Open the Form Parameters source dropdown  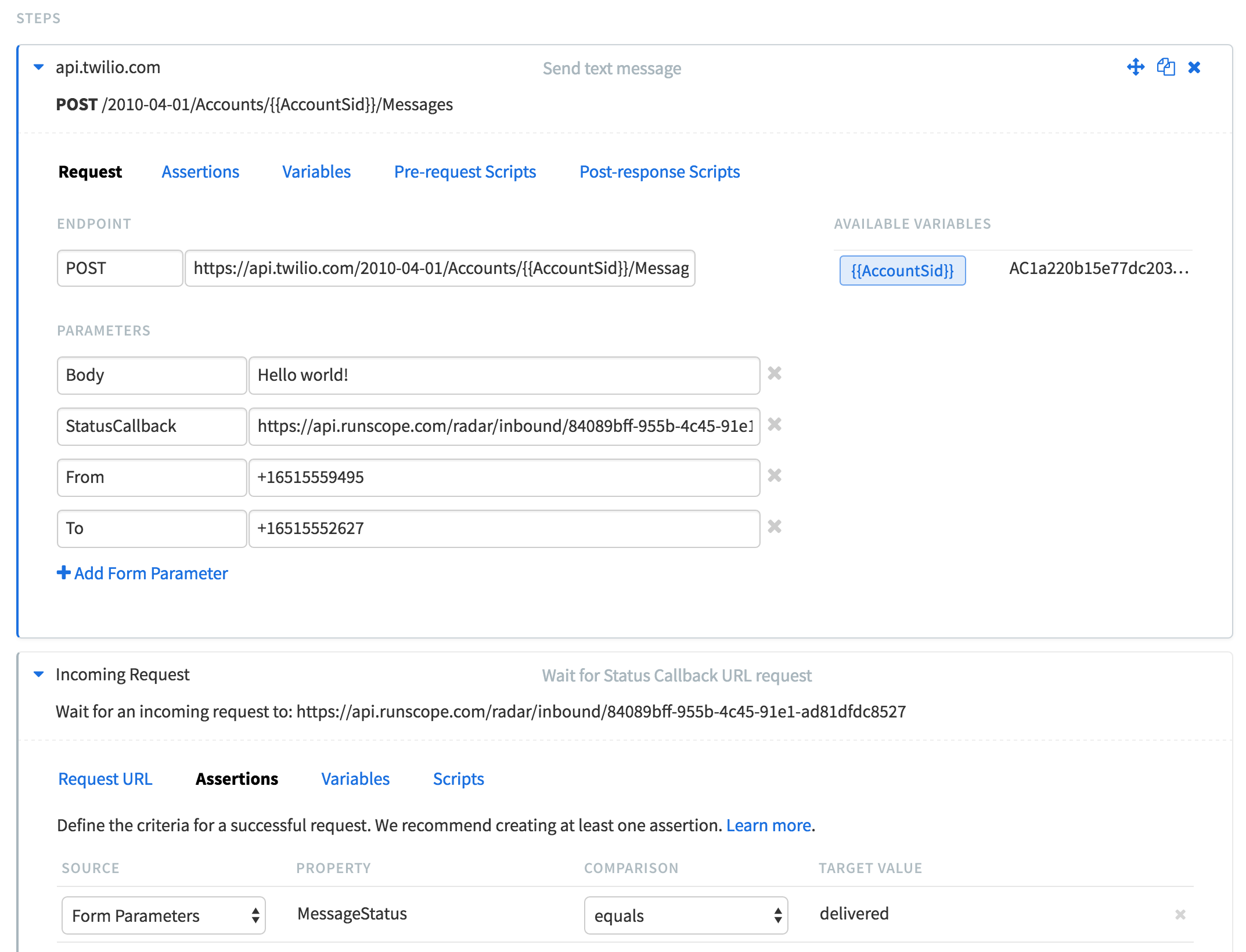coord(164,915)
